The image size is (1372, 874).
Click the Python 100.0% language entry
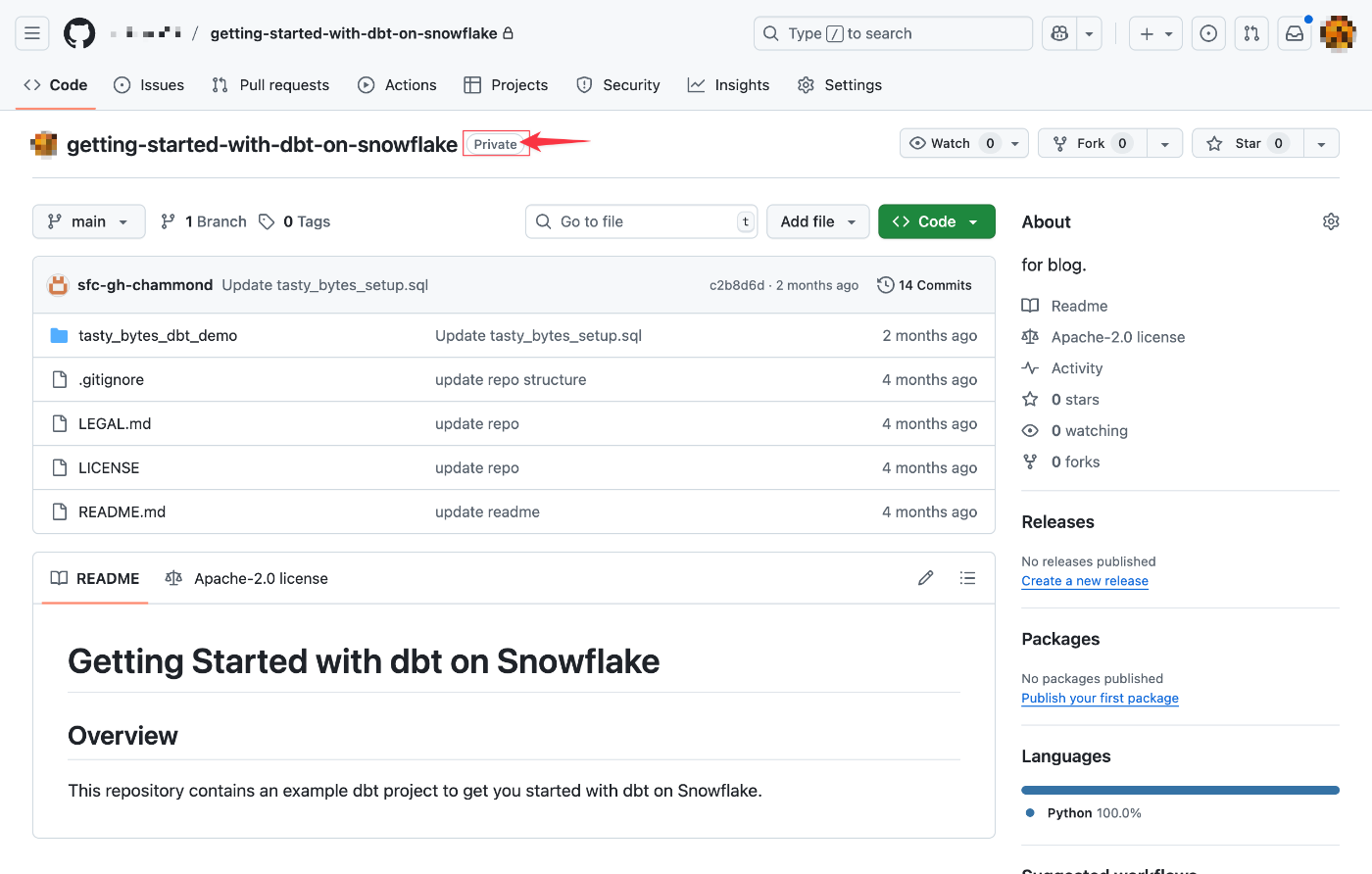(1084, 813)
